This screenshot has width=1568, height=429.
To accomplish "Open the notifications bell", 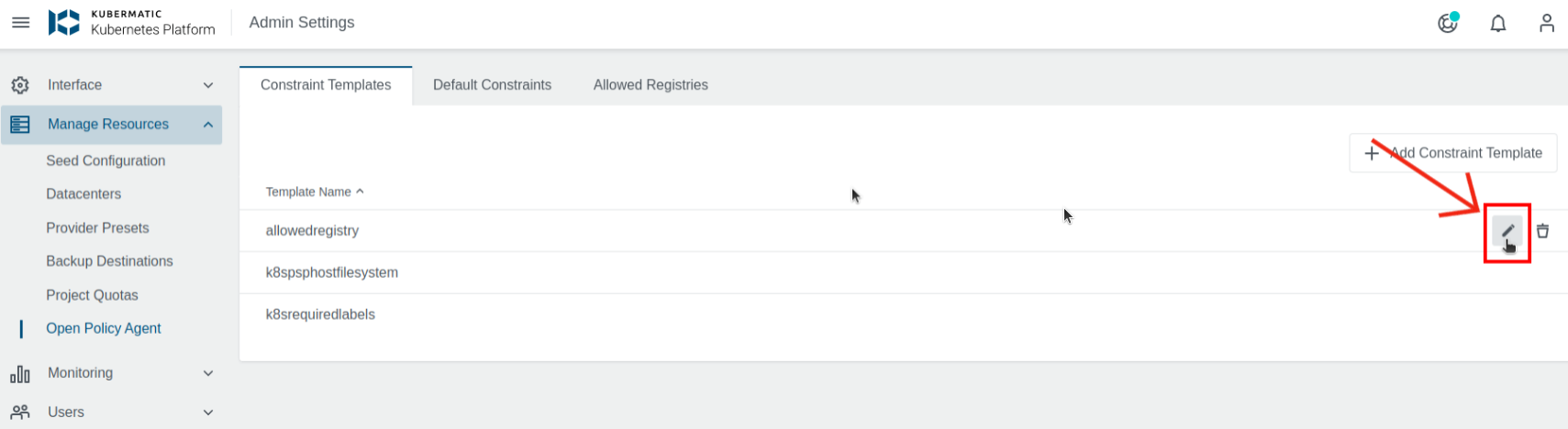I will pyautogui.click(x=1498, y=23).
